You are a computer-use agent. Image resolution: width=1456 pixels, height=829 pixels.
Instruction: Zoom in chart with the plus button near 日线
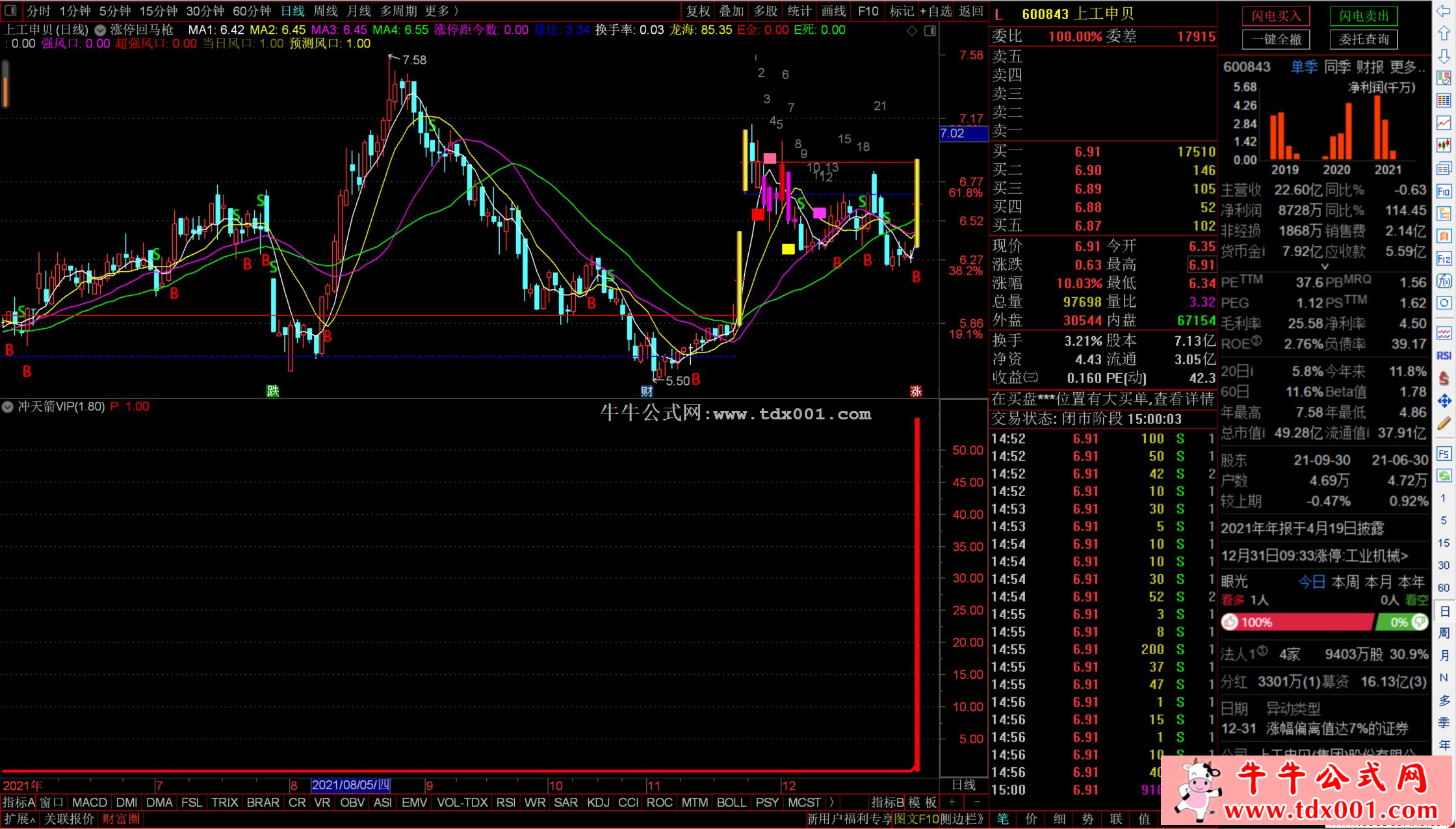point(952,802)
